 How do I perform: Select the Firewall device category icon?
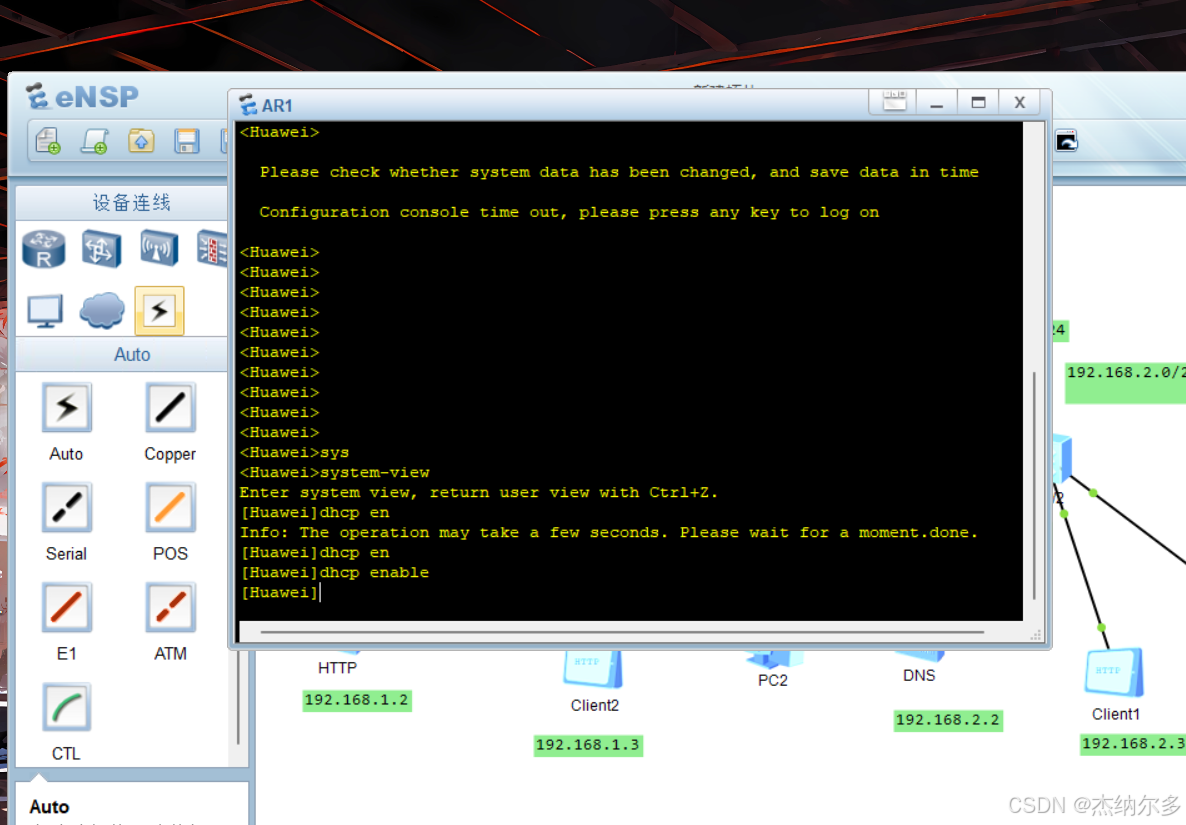tap(213, 249)
